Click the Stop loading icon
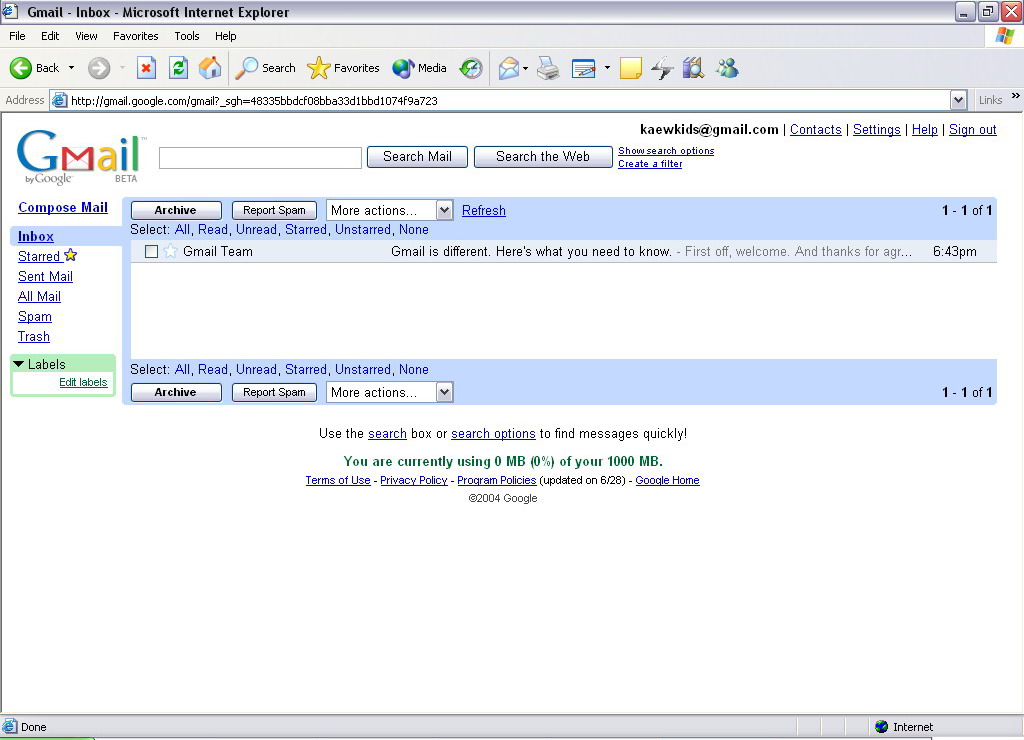Viewport: 1024px width, 740px height. (x=146, y=68)
